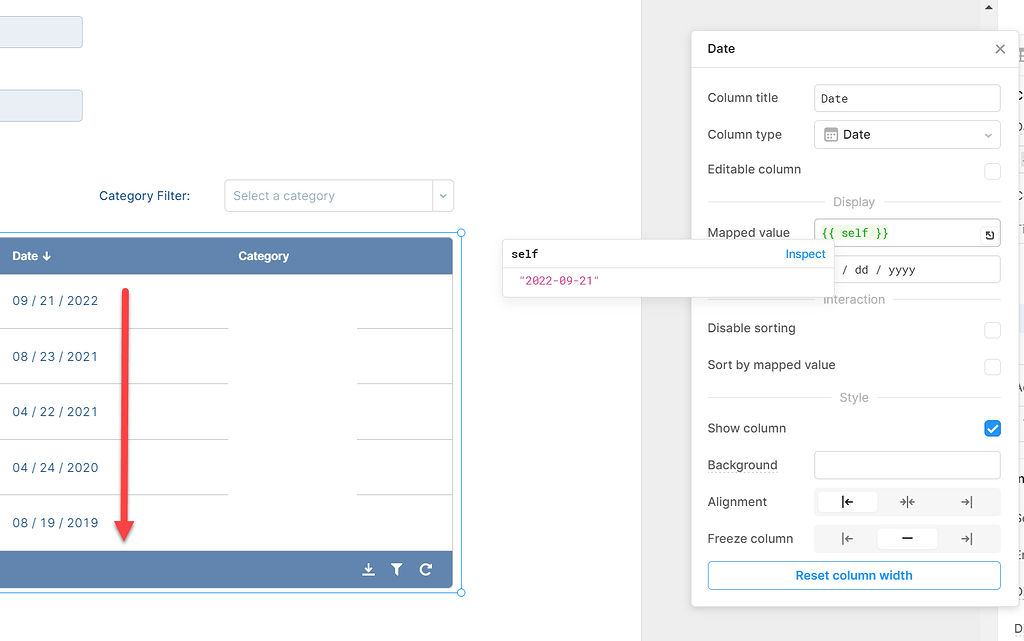Revert the Mapped value expression
The width and height of the screenshot is (1024, 641).
[989, 232]
